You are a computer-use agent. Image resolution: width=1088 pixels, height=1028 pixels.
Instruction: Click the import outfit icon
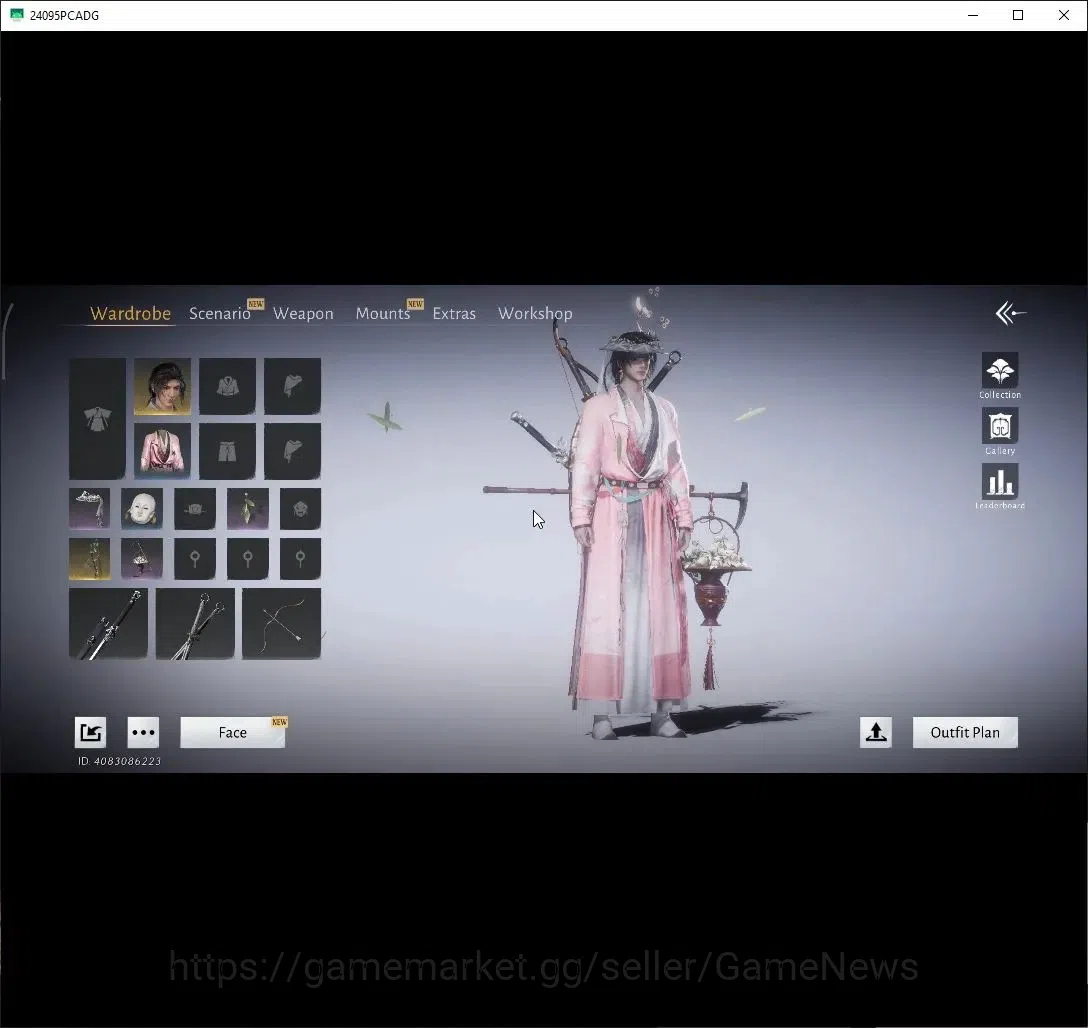(90, 733)
